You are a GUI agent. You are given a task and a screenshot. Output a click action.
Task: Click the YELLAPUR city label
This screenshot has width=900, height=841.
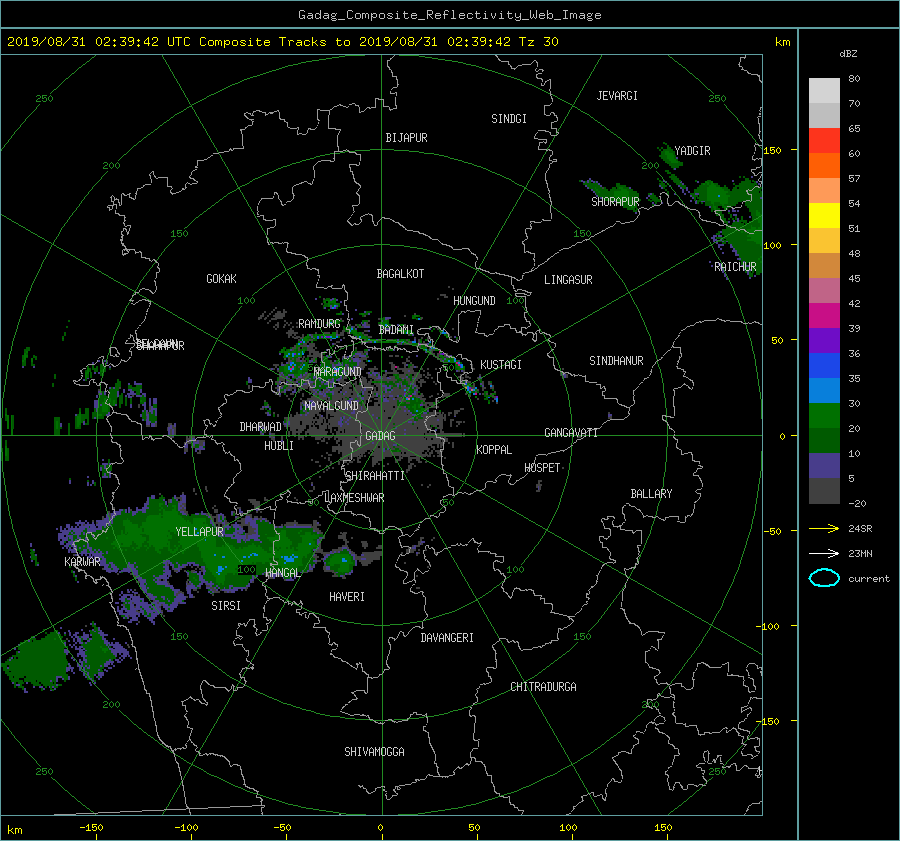[199, 532]
